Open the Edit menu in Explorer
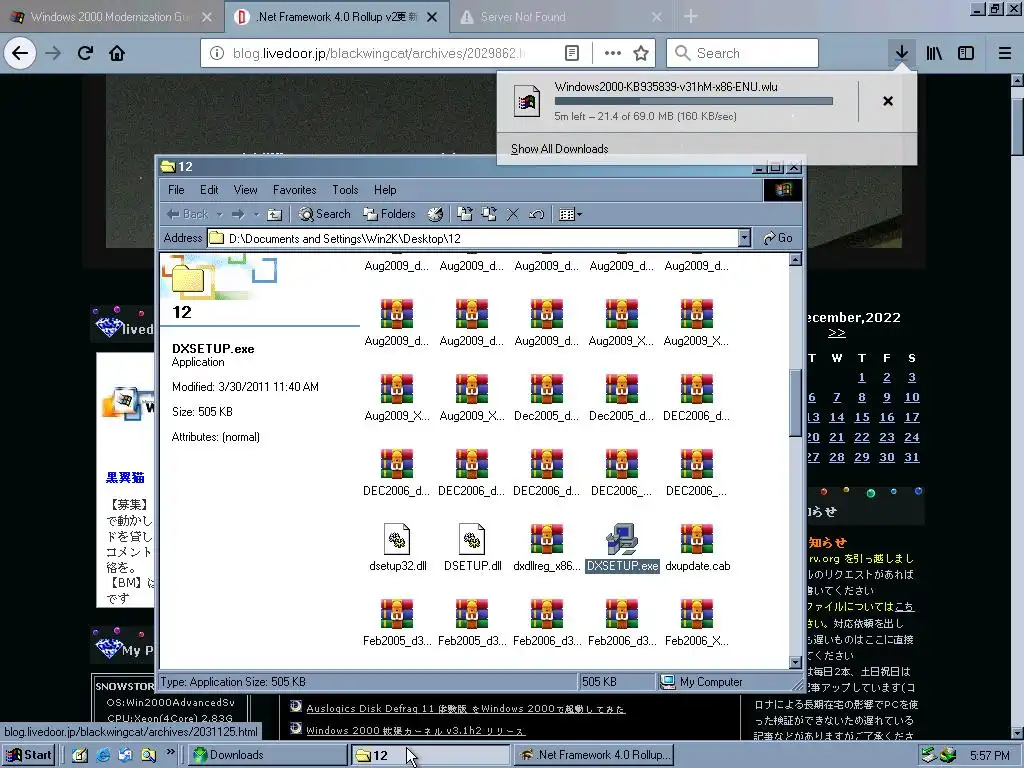Viewport: 1024px width, 768px height. pyautogui.click(x=209, y=190)
